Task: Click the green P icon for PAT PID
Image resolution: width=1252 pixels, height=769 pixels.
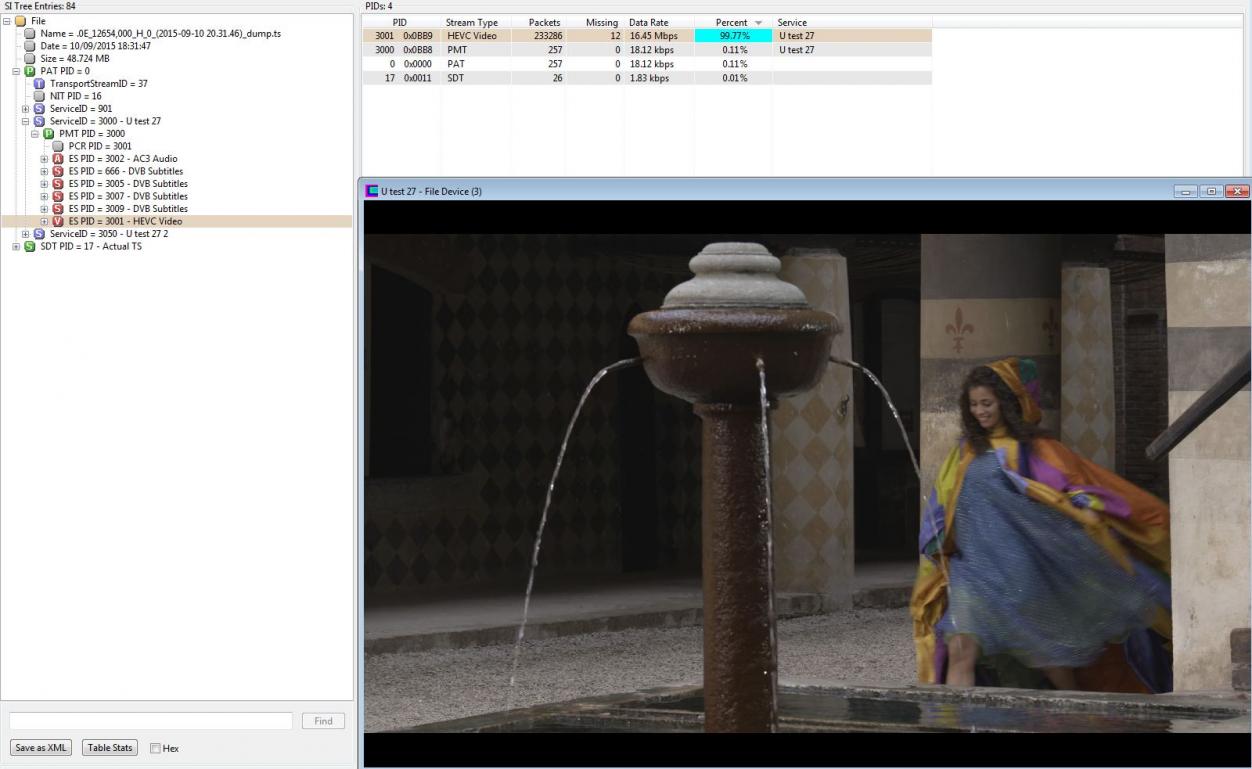Action: pyautogui.click(x=30, y=71)
